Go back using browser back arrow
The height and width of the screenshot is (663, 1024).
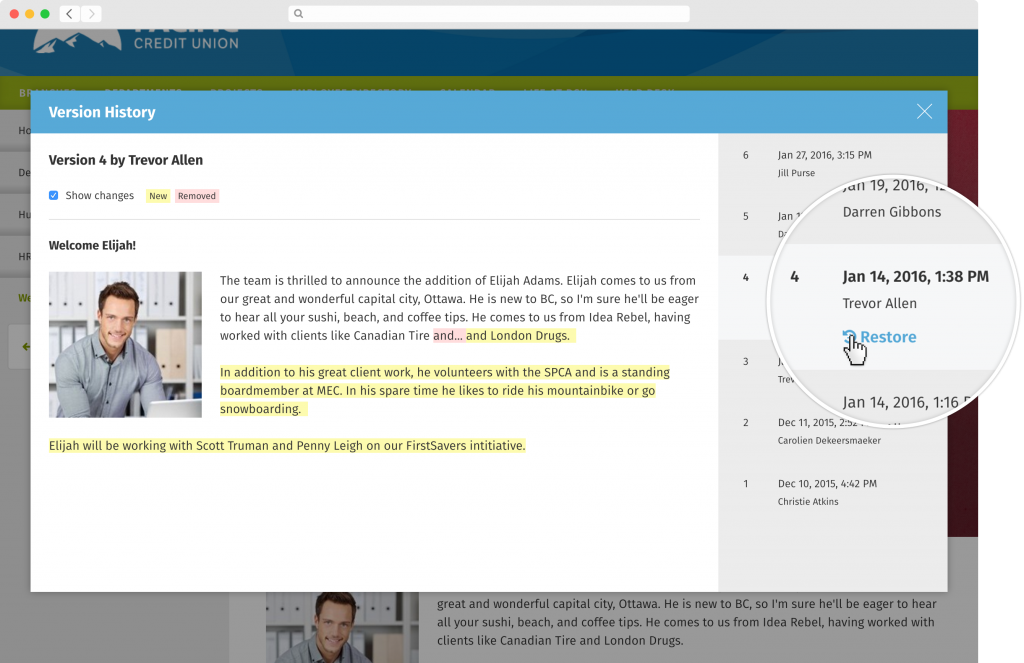69,14
